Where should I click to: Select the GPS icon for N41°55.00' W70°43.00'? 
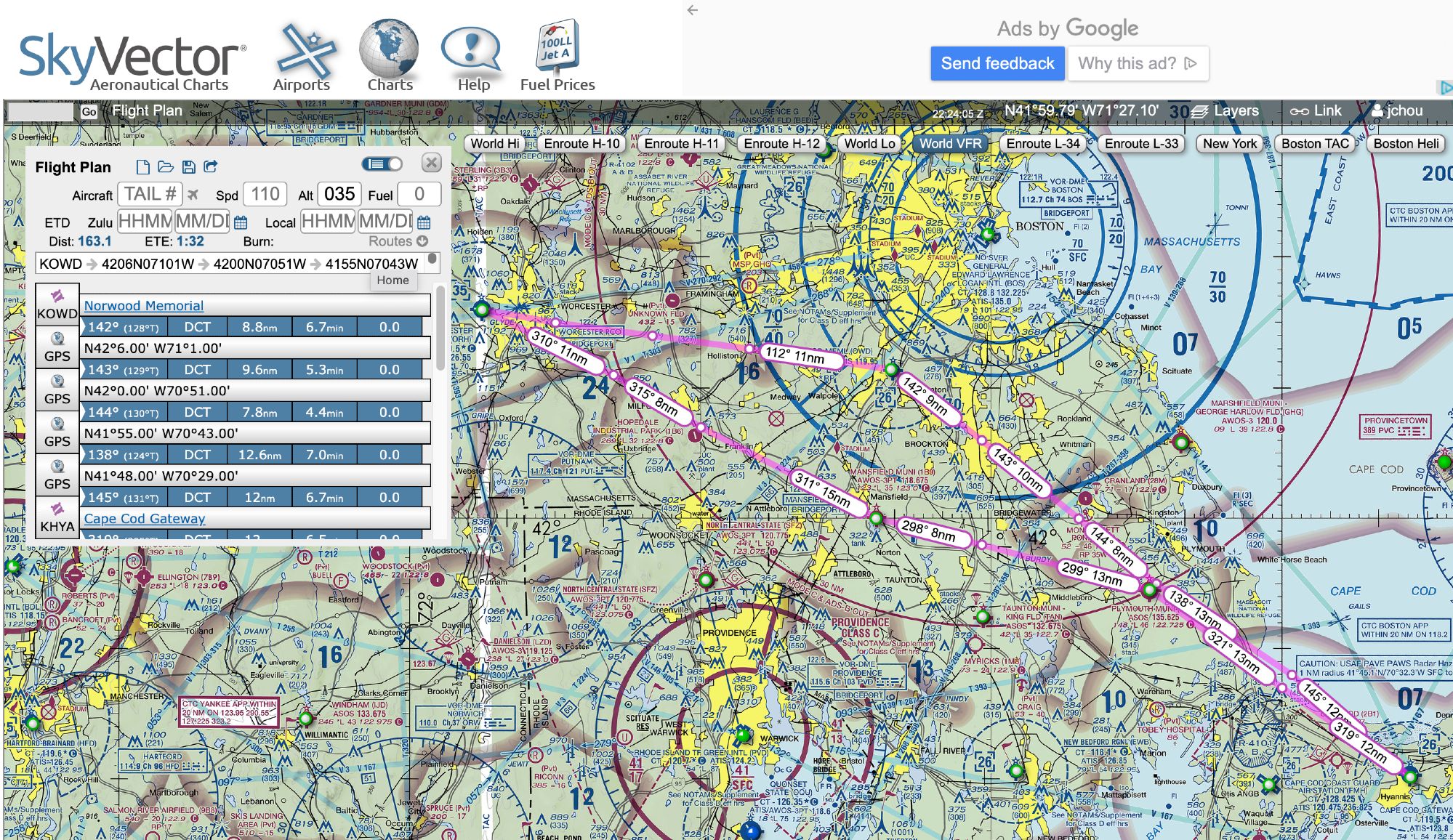coord(57,432)
